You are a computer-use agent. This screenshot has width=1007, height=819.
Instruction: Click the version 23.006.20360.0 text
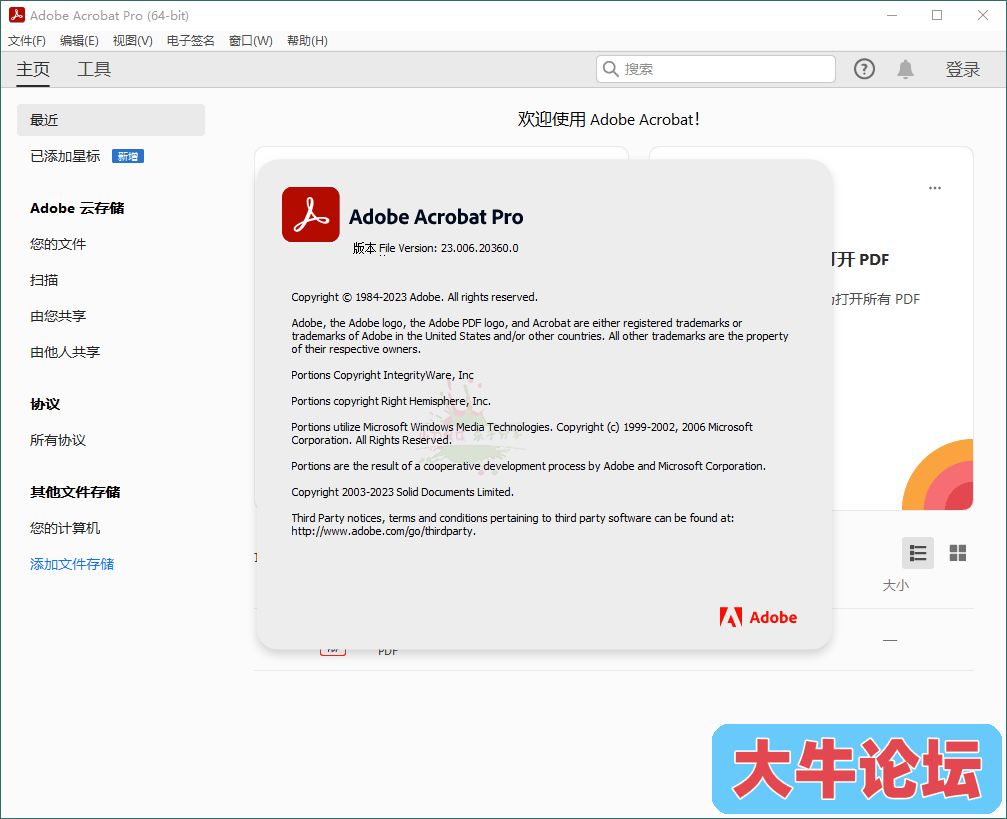click(479, 248)
